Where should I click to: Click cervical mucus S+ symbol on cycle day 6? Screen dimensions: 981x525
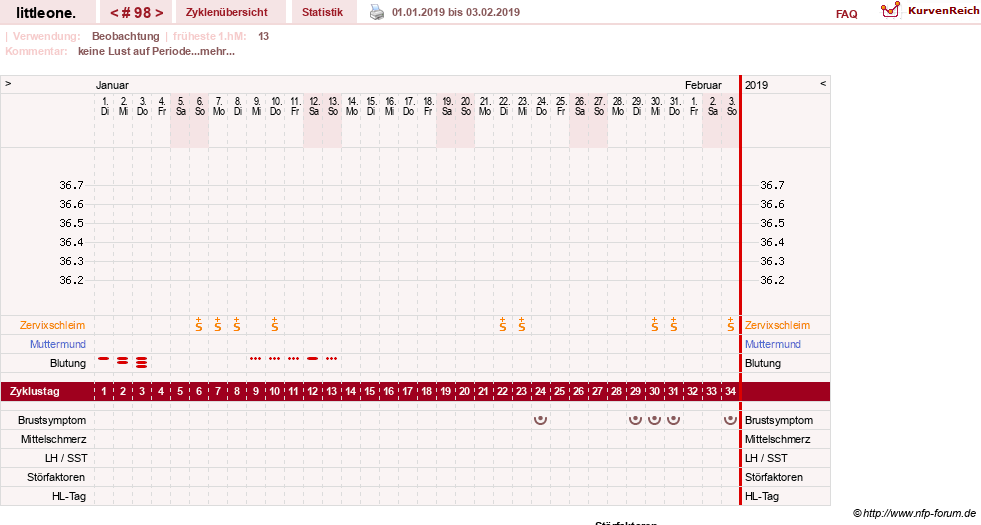[x=199, y=324]
